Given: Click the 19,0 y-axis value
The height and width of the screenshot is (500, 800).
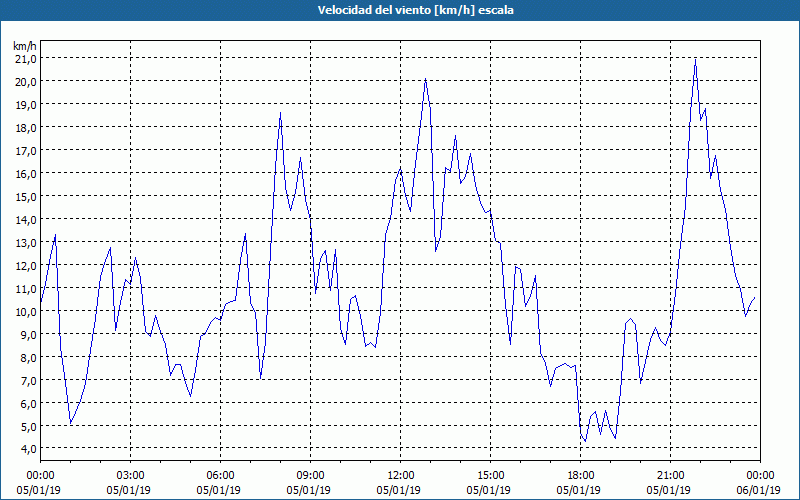Looking at the screenshot, I should pyautogui.click(x=26, y=105).
